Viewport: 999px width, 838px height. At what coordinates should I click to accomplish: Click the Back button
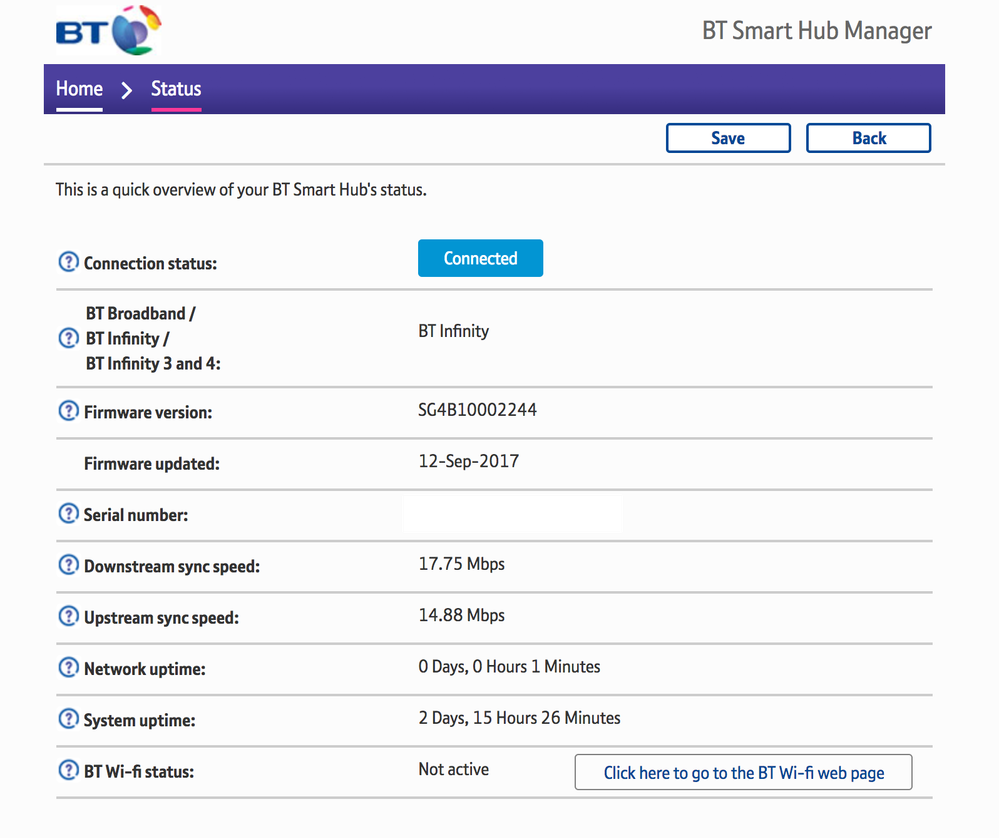click(x=868, y=138)
